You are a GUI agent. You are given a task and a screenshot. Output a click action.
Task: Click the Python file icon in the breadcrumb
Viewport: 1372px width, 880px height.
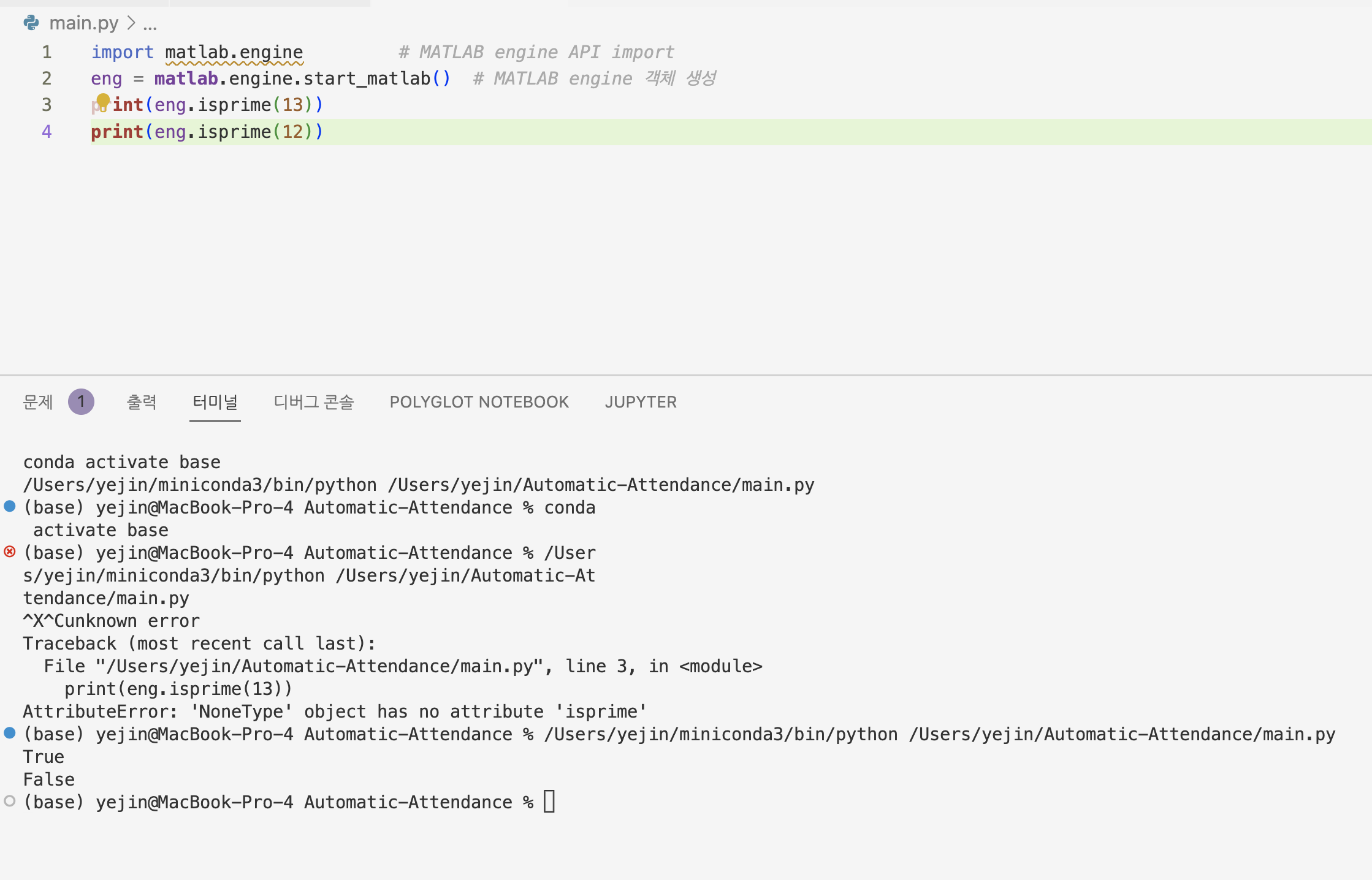coord(31,23)
